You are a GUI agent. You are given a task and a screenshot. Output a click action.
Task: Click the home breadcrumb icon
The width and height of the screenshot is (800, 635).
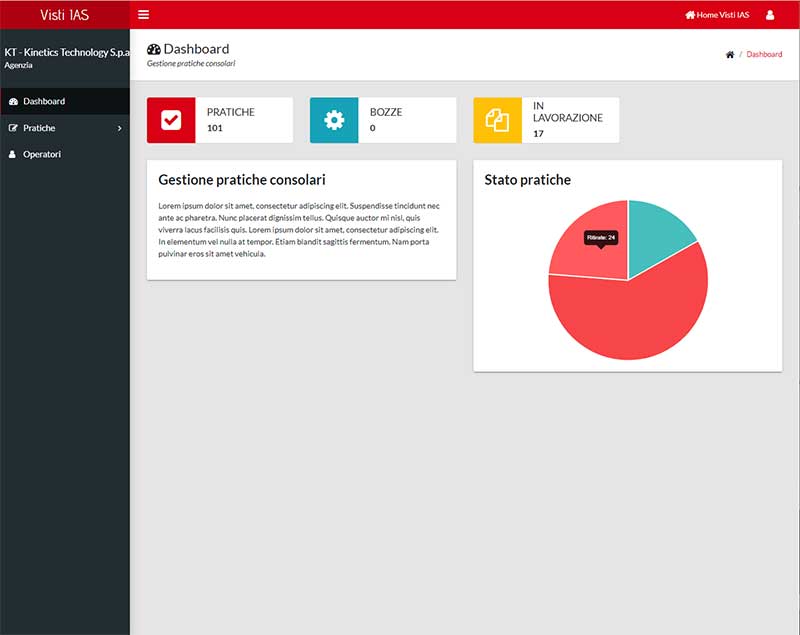(730, 55)
